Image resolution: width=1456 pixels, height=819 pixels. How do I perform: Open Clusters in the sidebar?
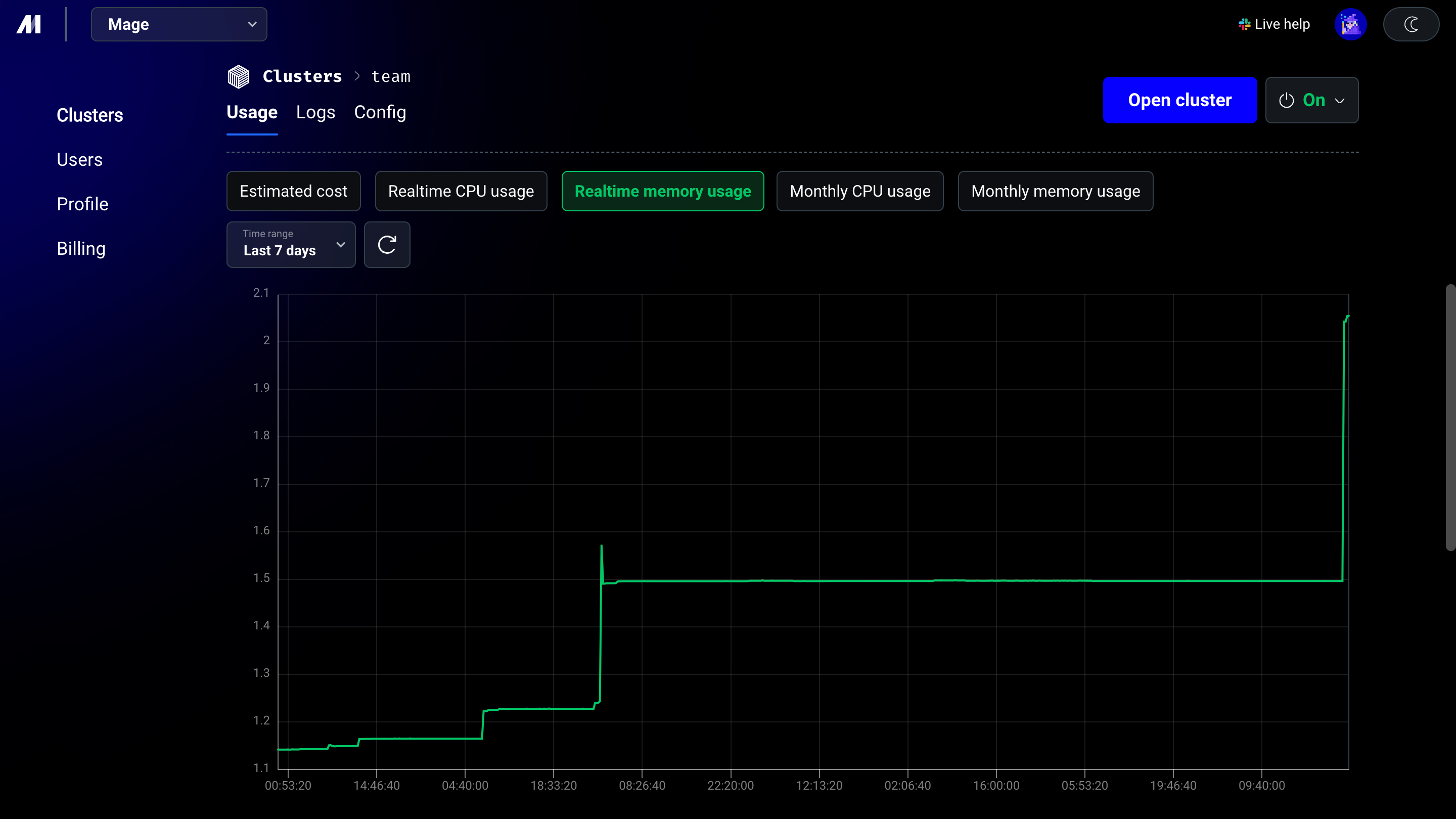(x=90, y=115)
